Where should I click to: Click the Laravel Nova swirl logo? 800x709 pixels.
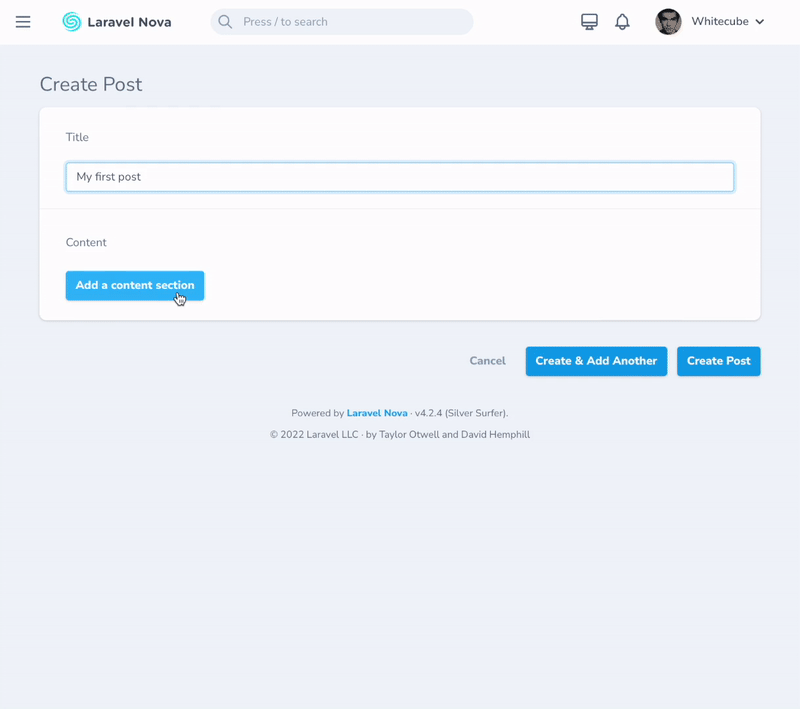pyautogui.click(x=70, y=21)
